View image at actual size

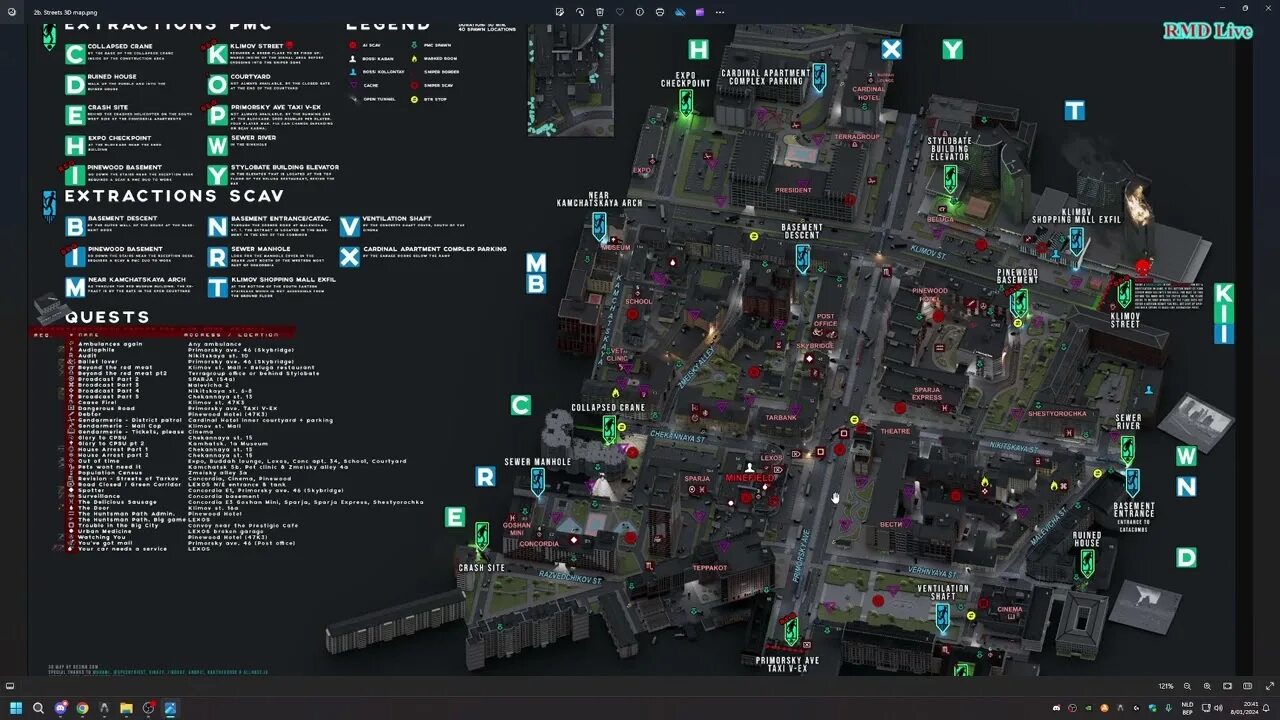click(1247, 686)
